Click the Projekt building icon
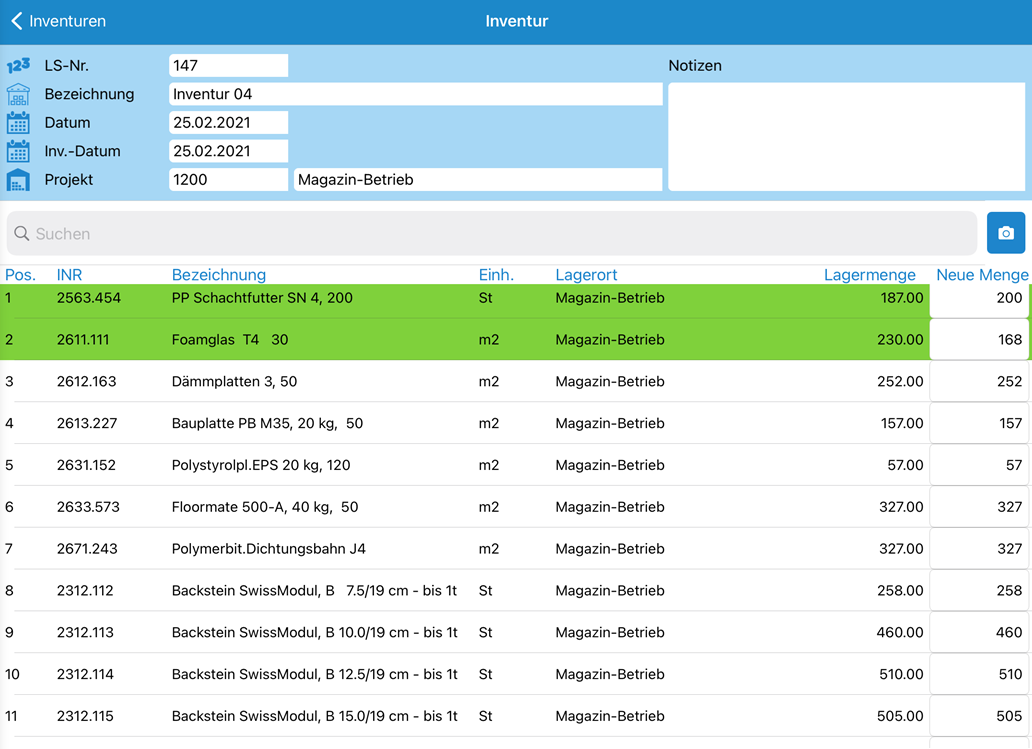The height and width of the screenshot is (749, 1032). pos(18,180)
